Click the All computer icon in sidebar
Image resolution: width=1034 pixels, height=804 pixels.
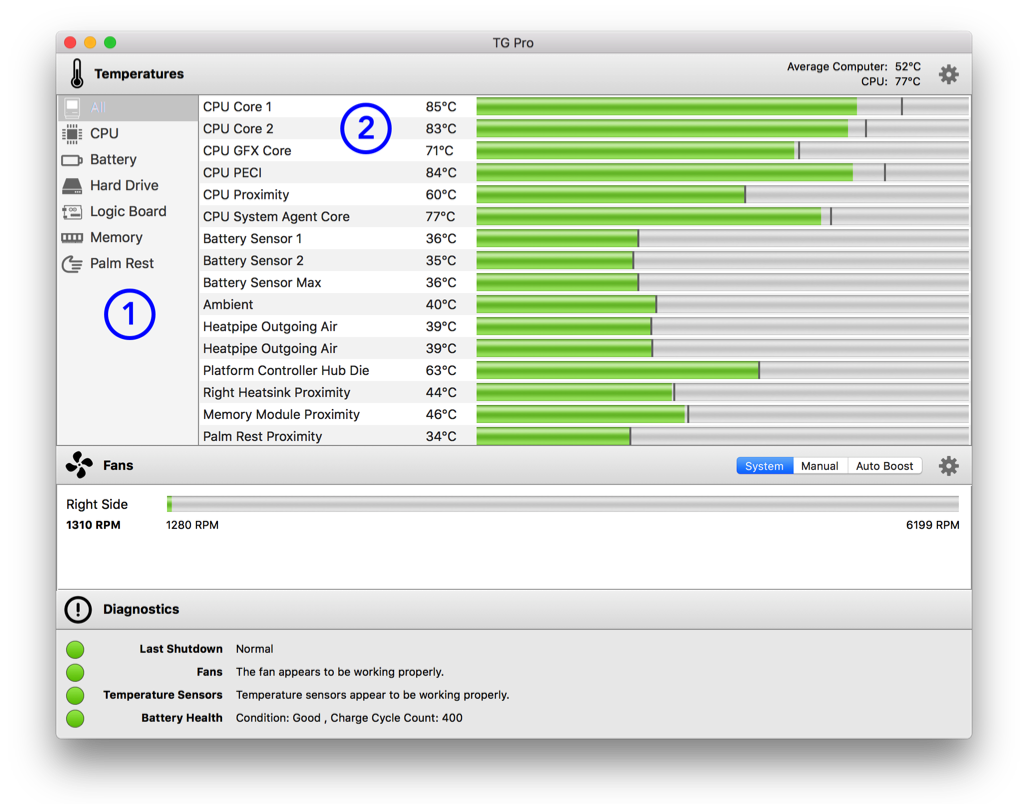[x=72, y=108]
